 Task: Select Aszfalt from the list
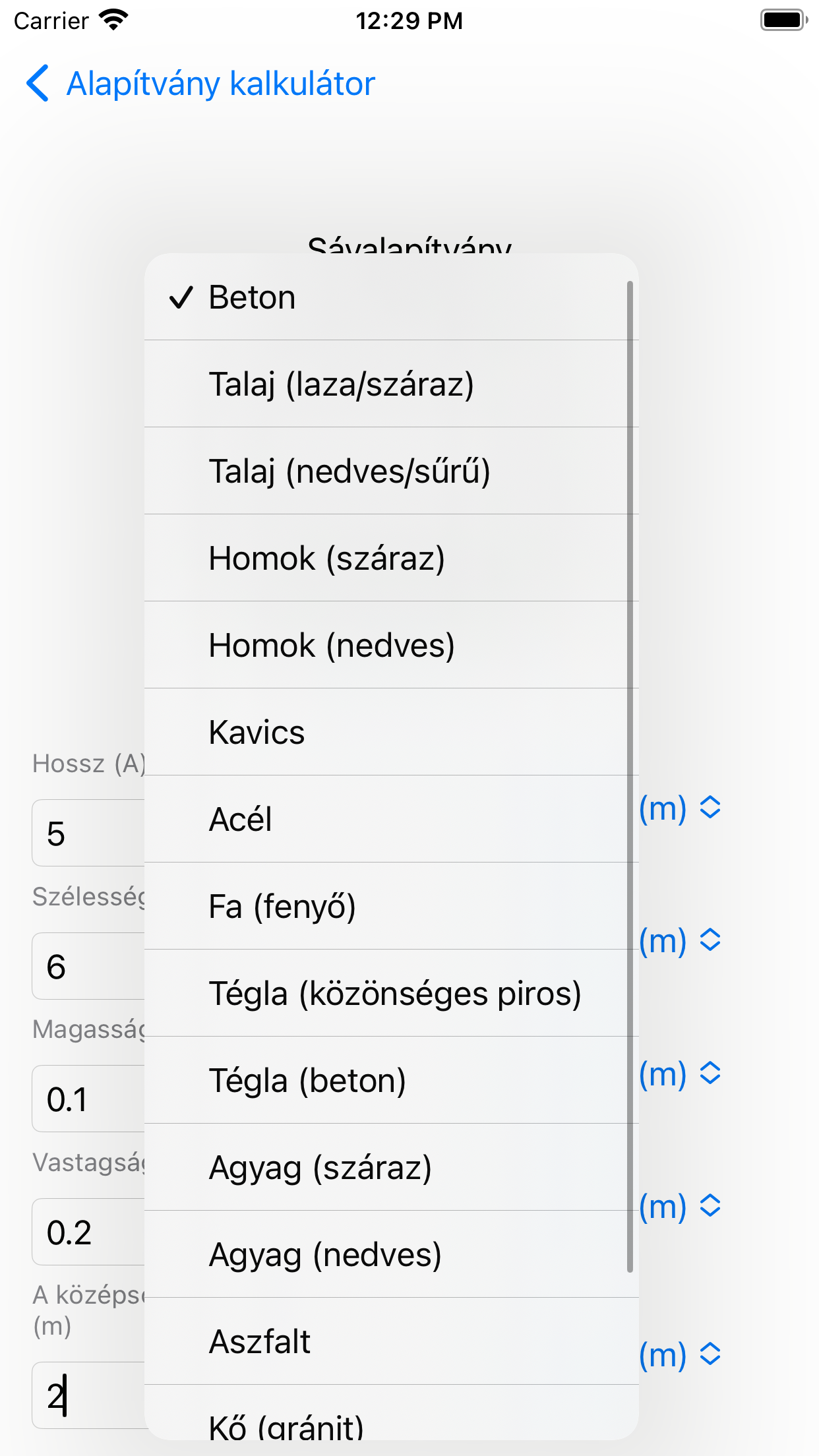(392, 1342)
